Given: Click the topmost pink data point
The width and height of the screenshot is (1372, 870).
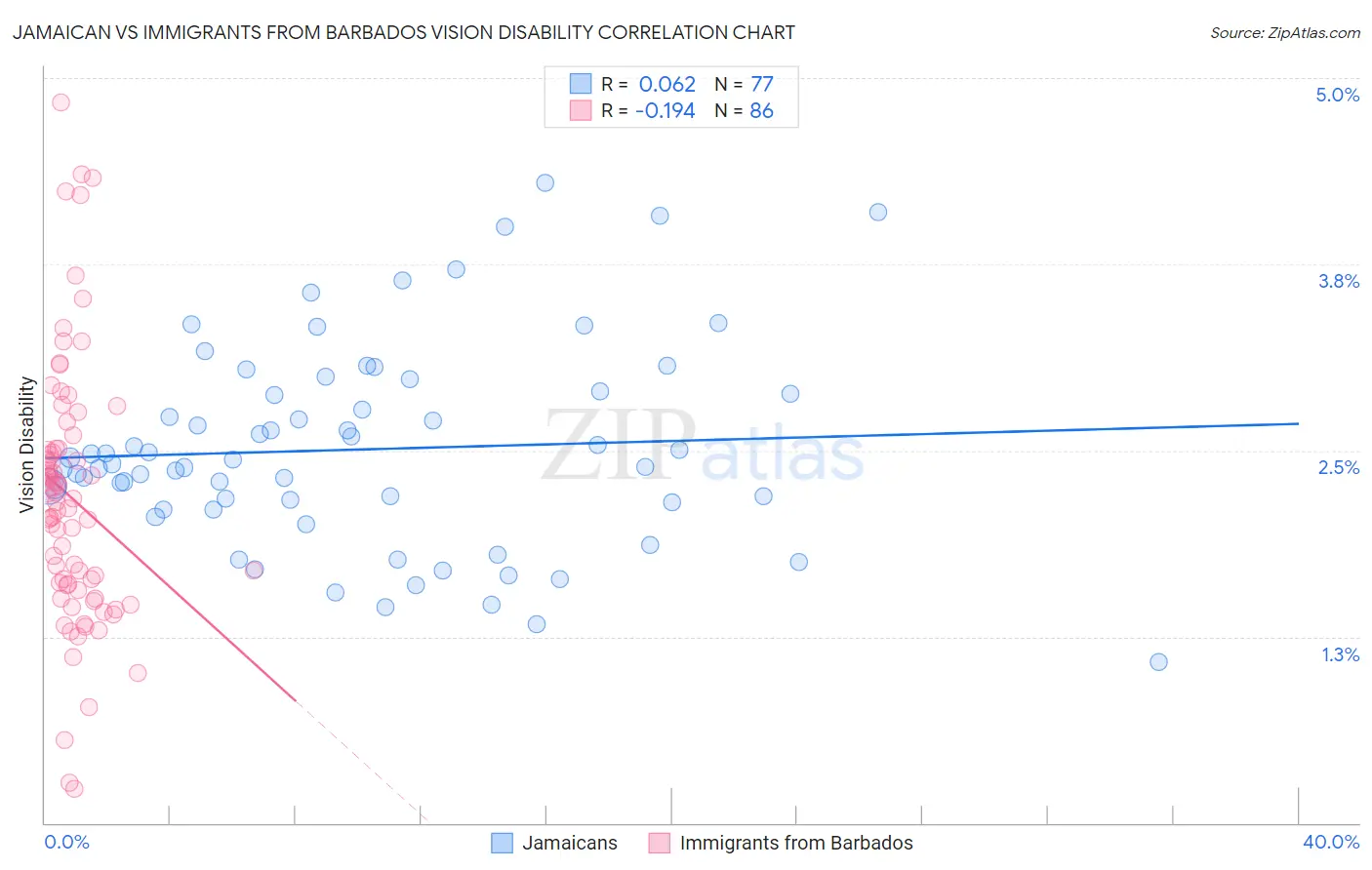Looking at the screenshot, I should coord(61,102).
